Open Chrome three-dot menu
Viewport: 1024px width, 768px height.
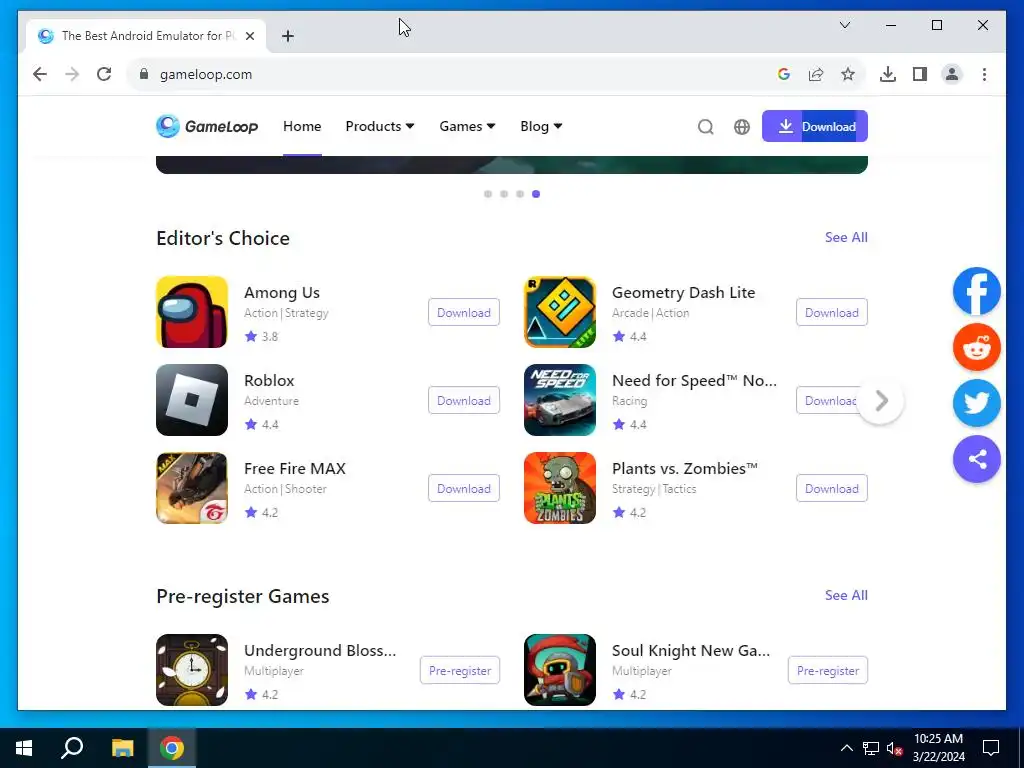pyautogui.click(x=984, y=74)
